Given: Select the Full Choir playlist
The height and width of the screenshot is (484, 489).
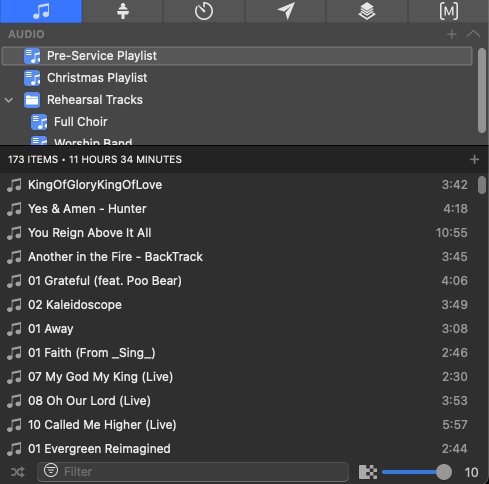Looking at the screenshot, I should pyautogui.click(x=237, y=122).
